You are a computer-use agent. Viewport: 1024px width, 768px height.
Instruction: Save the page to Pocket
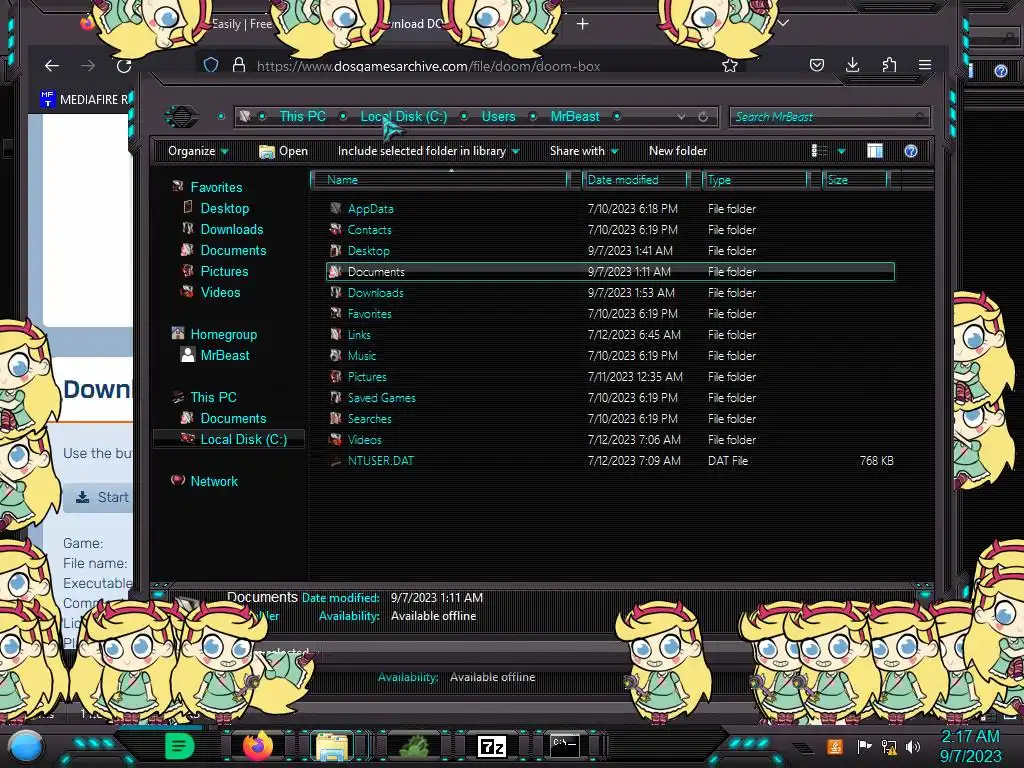coord(816,65)
